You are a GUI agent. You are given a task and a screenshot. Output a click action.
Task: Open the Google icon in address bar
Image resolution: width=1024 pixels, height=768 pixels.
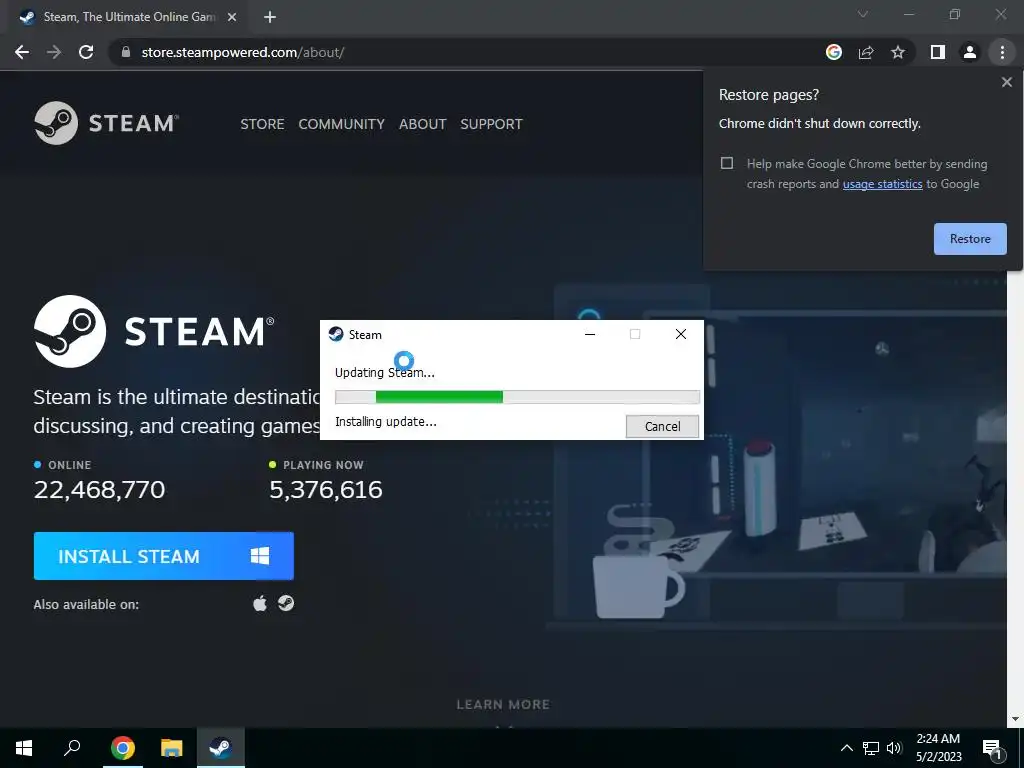833,52
